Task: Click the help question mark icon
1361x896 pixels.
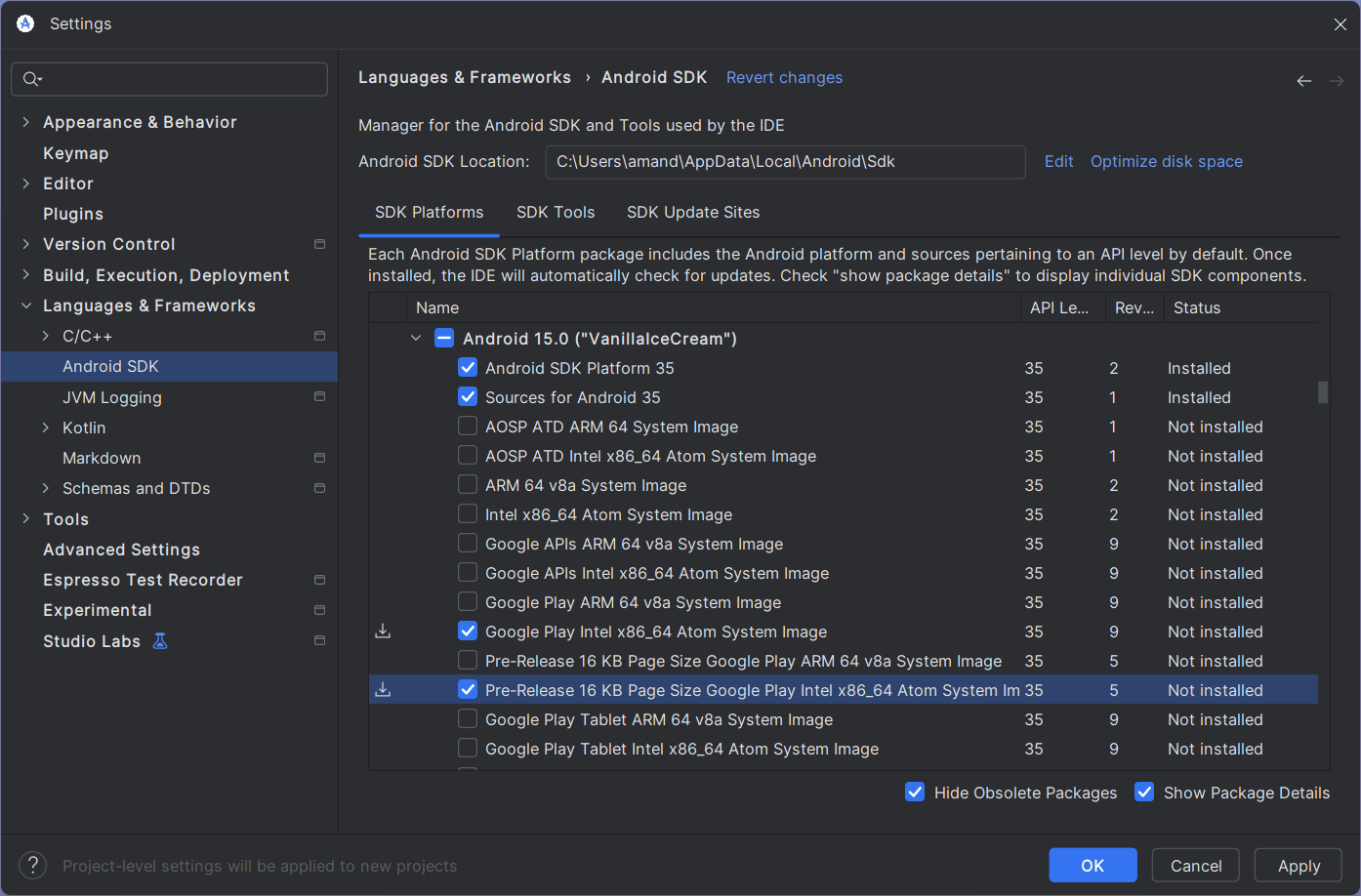Action: click(x=32, y=865)
